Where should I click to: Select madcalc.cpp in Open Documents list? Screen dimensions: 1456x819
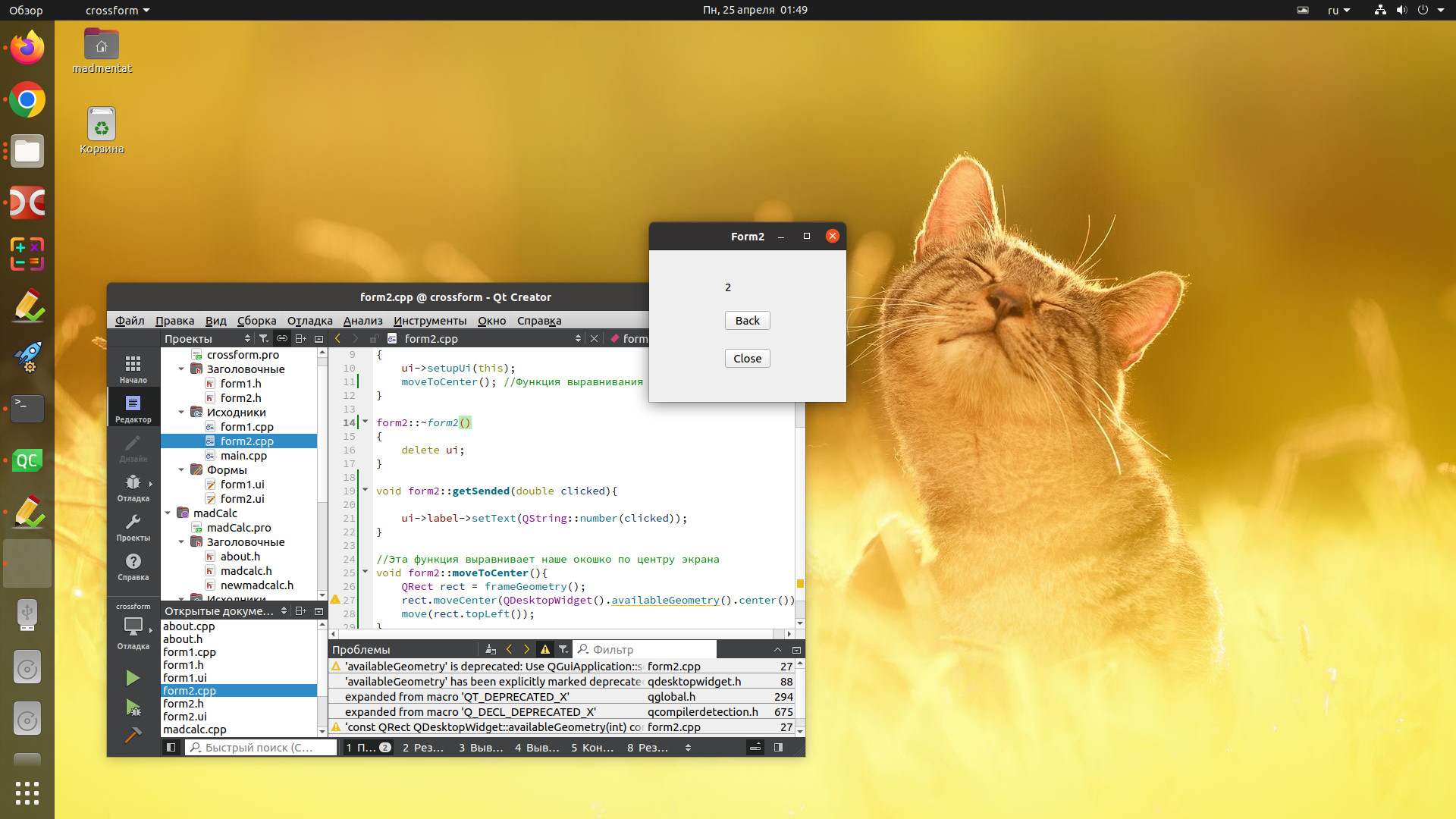point(195,730)
